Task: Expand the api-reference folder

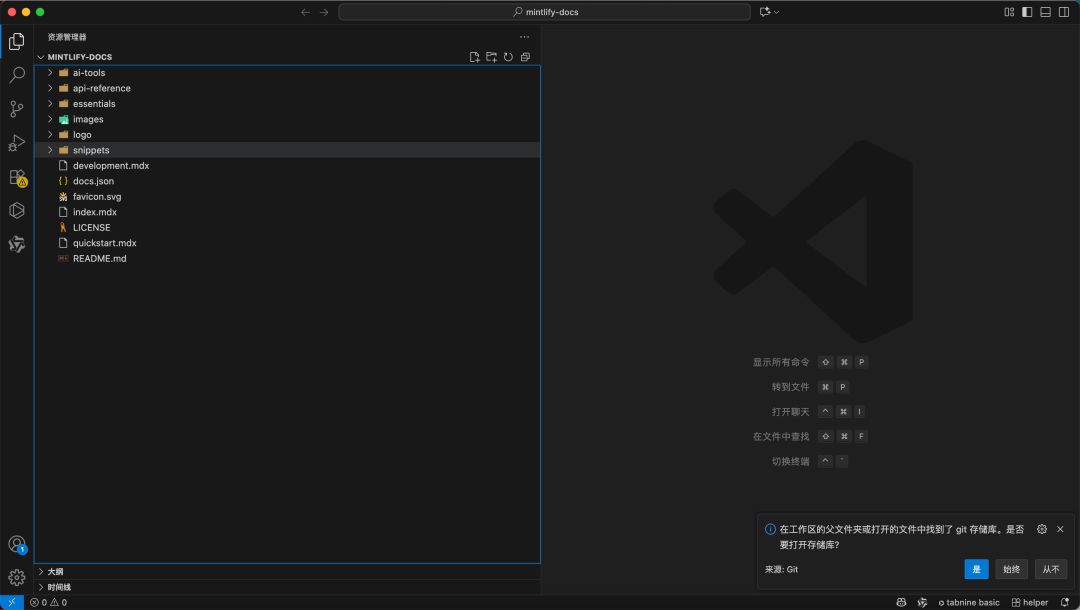Action: [x=287, y=88]
